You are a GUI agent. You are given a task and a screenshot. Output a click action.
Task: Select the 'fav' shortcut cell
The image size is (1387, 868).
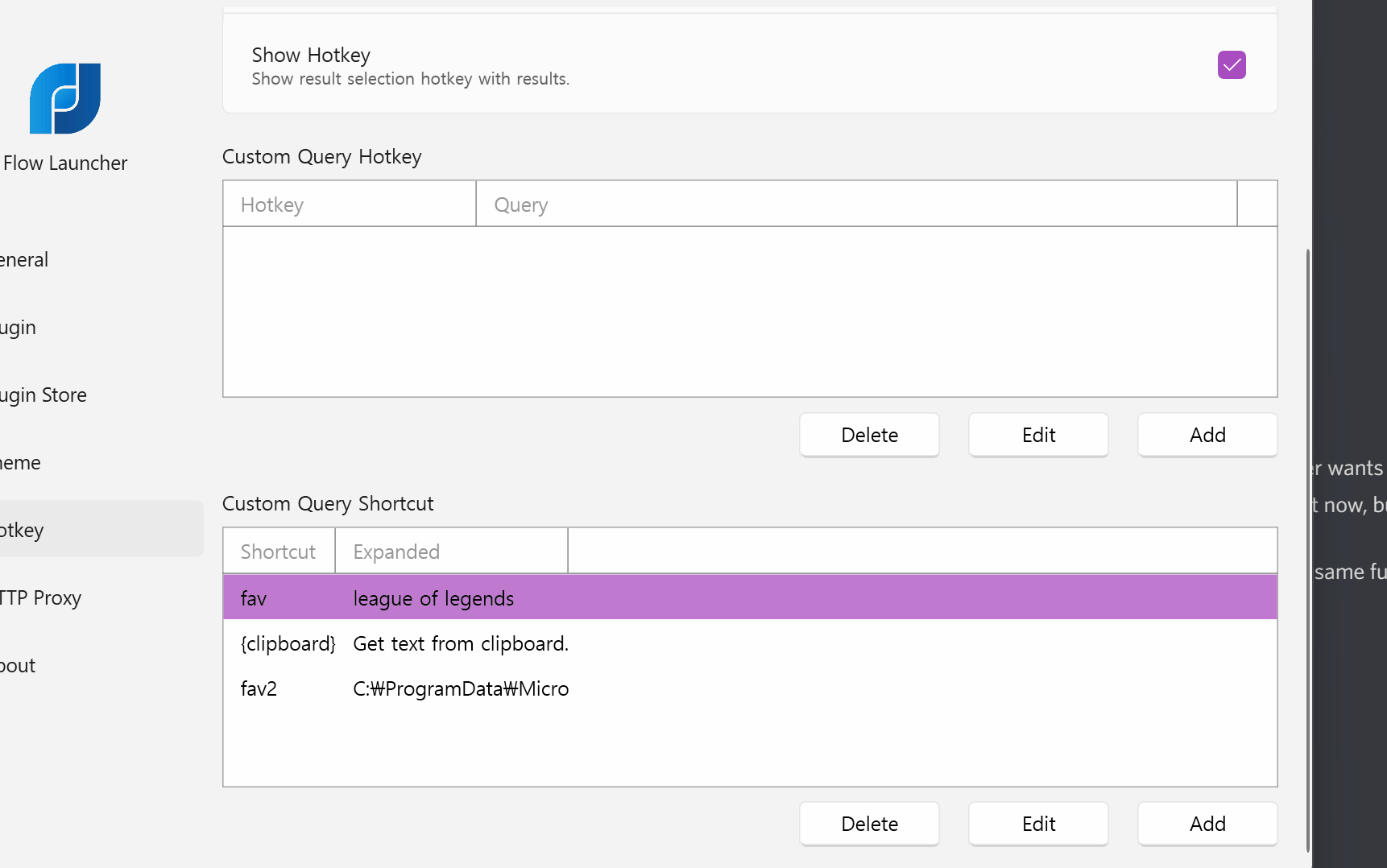[254, 598]
